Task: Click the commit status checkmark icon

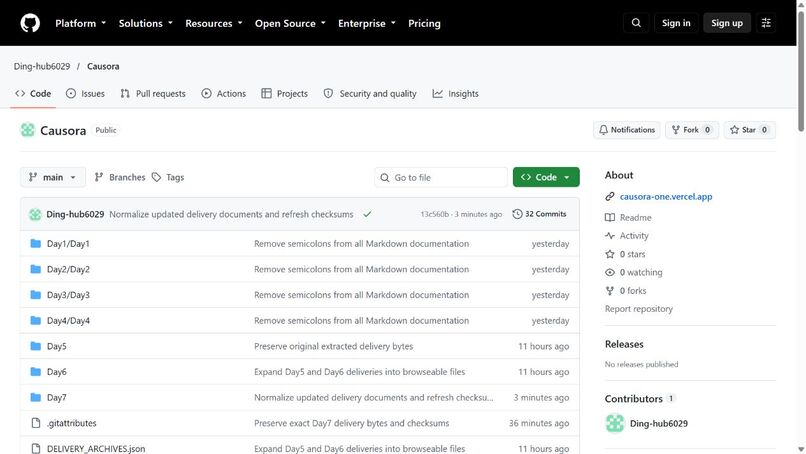Action: [x=367, y=214]
